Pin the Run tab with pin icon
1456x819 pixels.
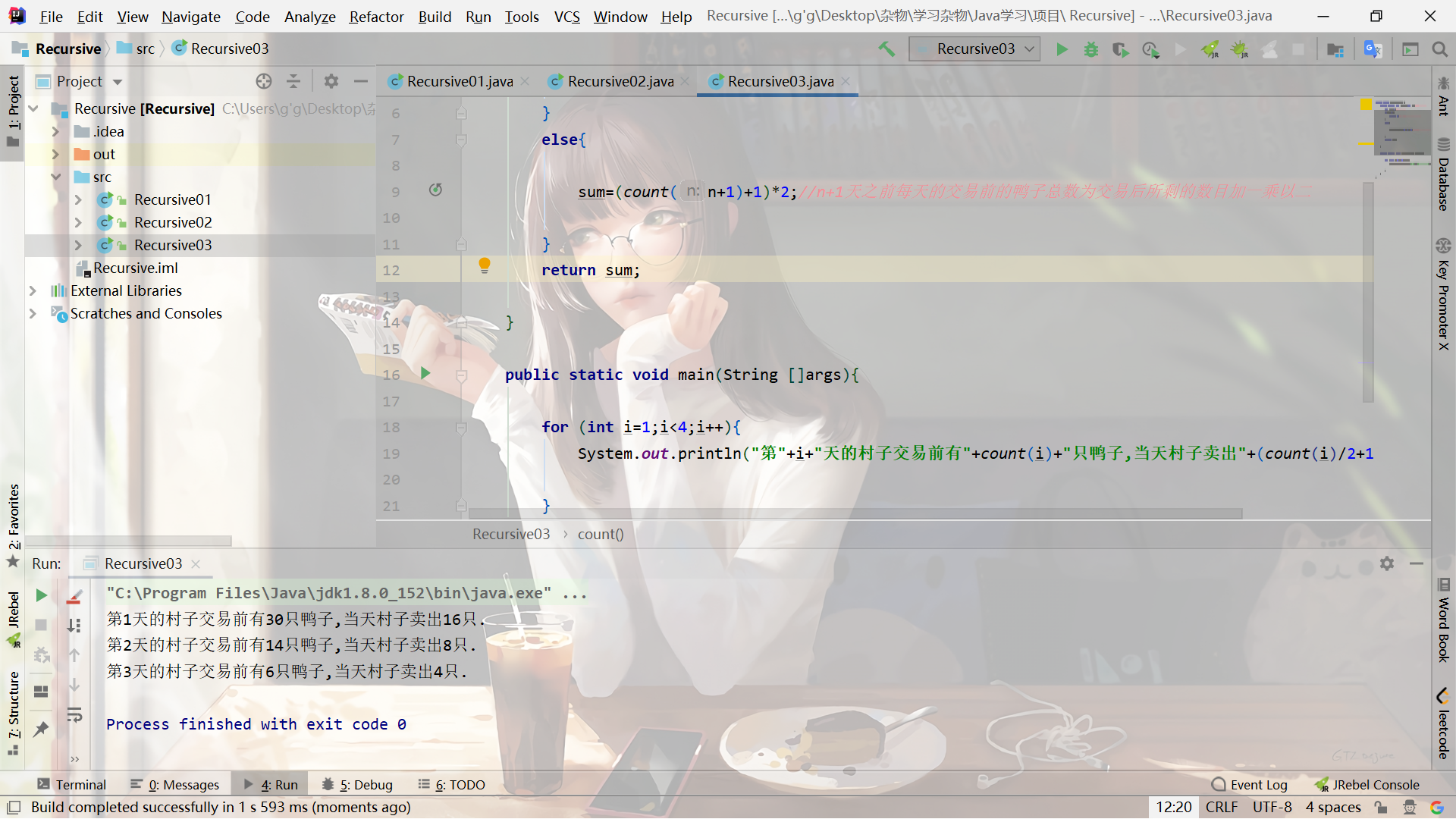(42, 730)
